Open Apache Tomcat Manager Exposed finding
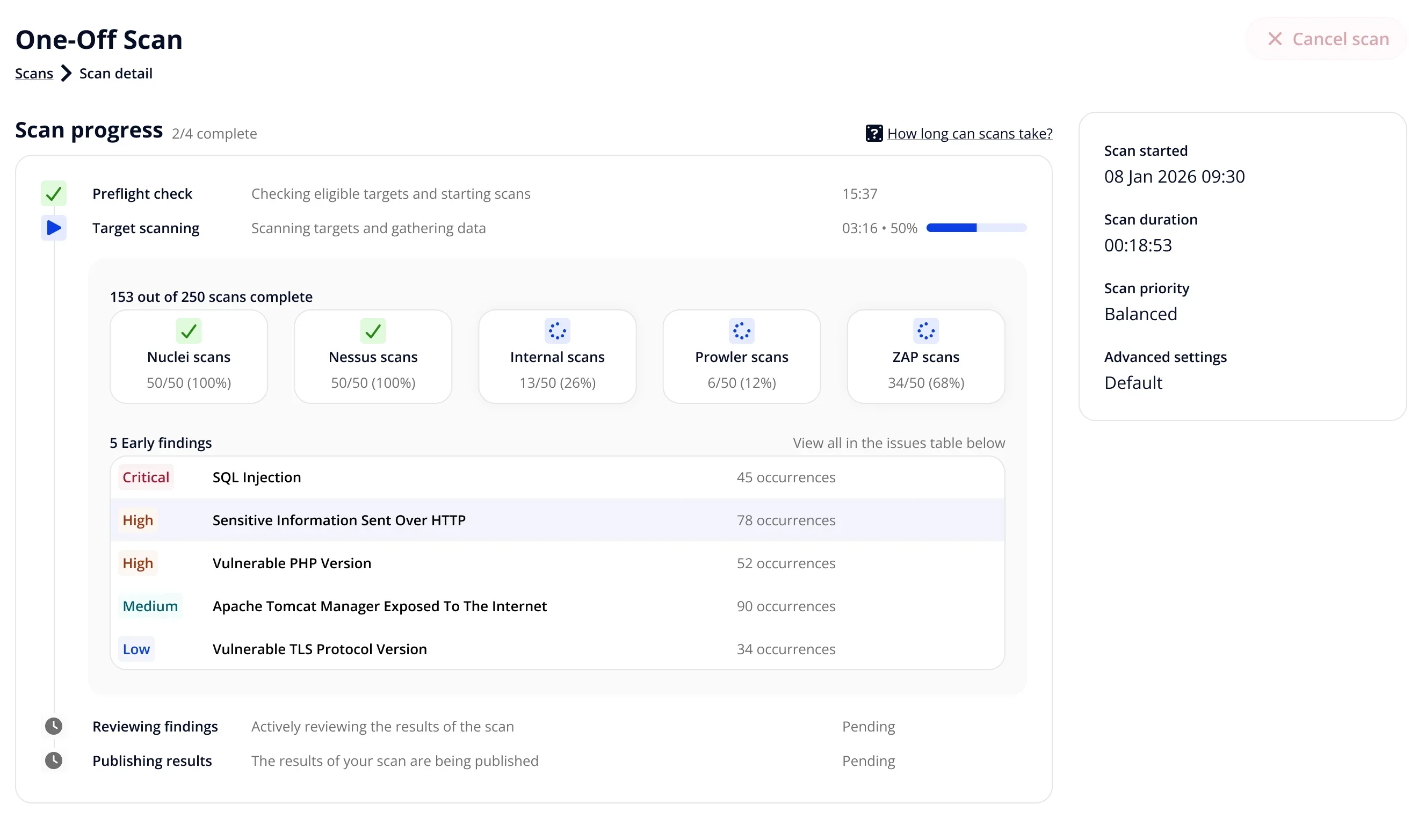Viewport: 1418px width, 840px height. pyautogui.click(x=559, y=607)
